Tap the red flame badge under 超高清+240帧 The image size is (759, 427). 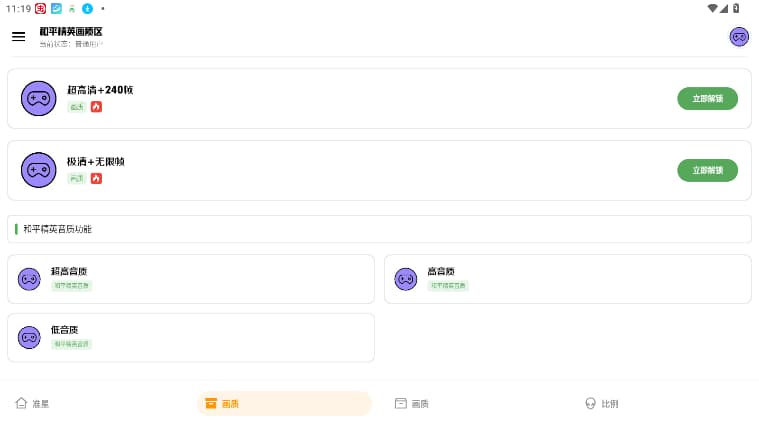point(96,107)
